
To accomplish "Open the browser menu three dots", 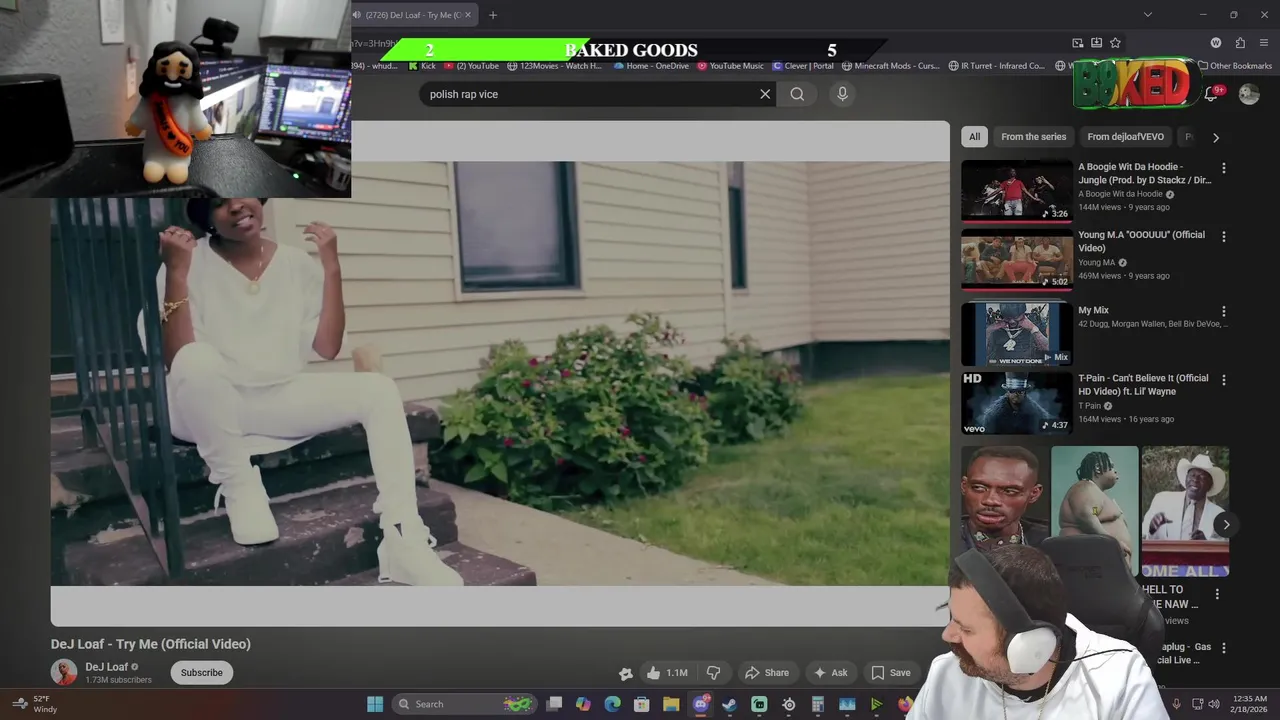I will (x=1264, y=43).
